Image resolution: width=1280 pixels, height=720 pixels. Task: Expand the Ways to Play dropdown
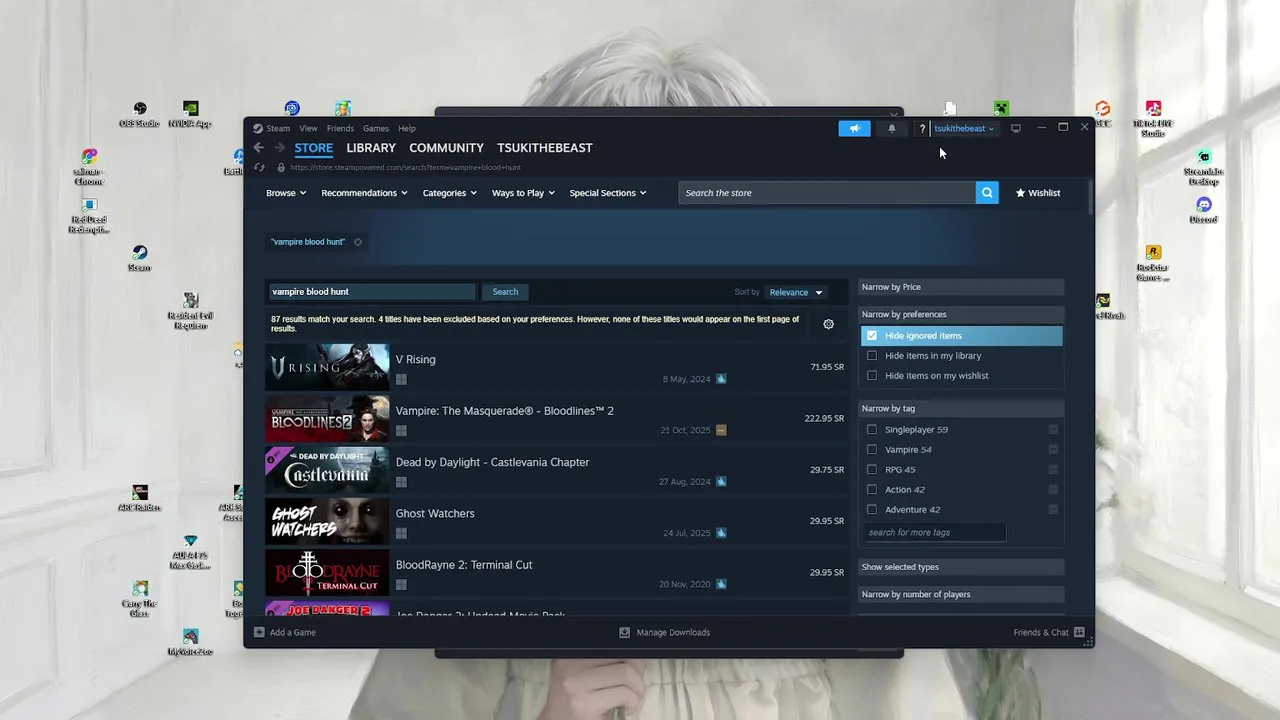(523, 193)
